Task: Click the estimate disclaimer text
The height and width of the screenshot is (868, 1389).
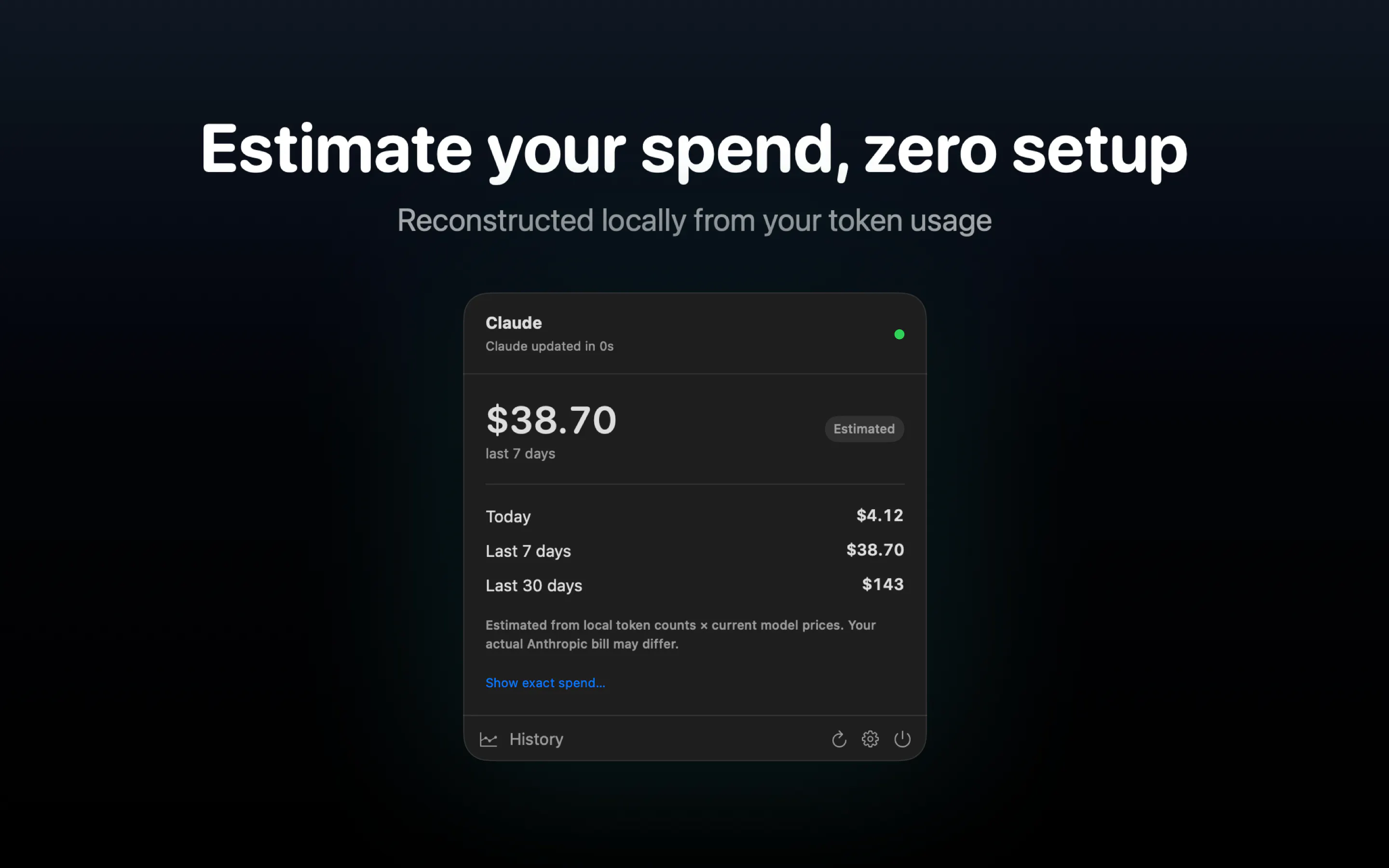Action: click(x=681, y=634)
